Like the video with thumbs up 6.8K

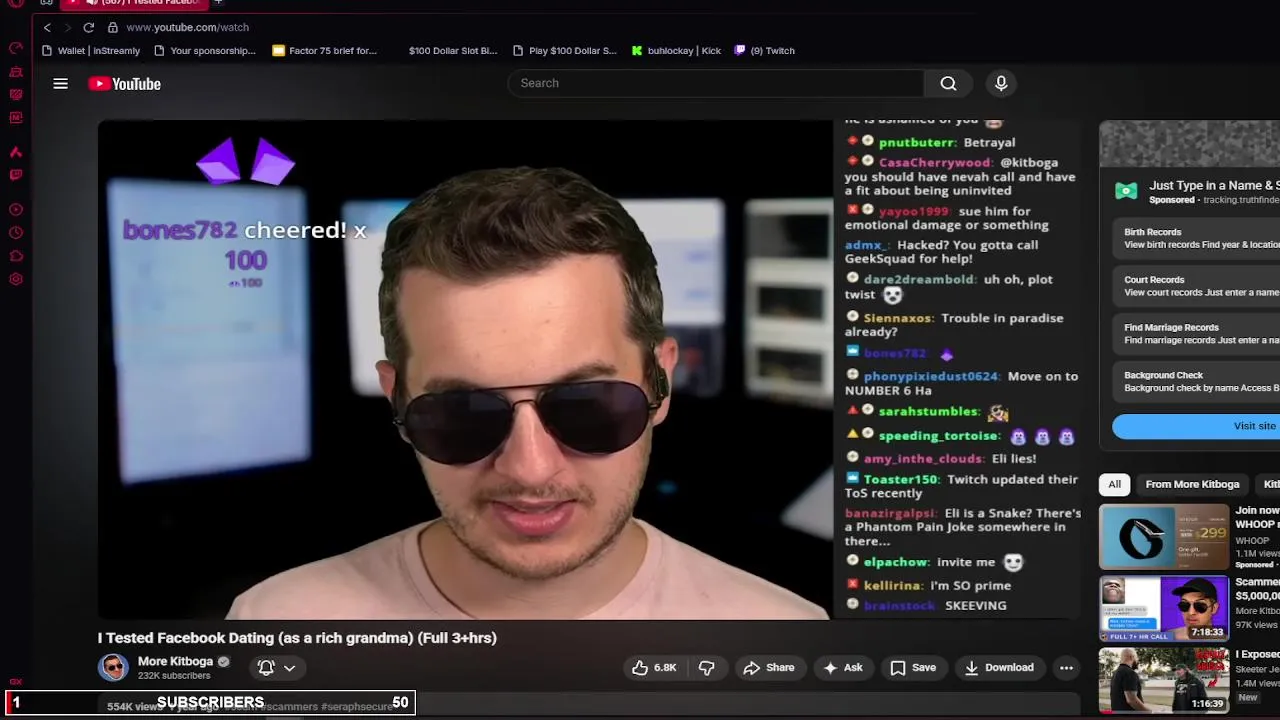[654, 668]
